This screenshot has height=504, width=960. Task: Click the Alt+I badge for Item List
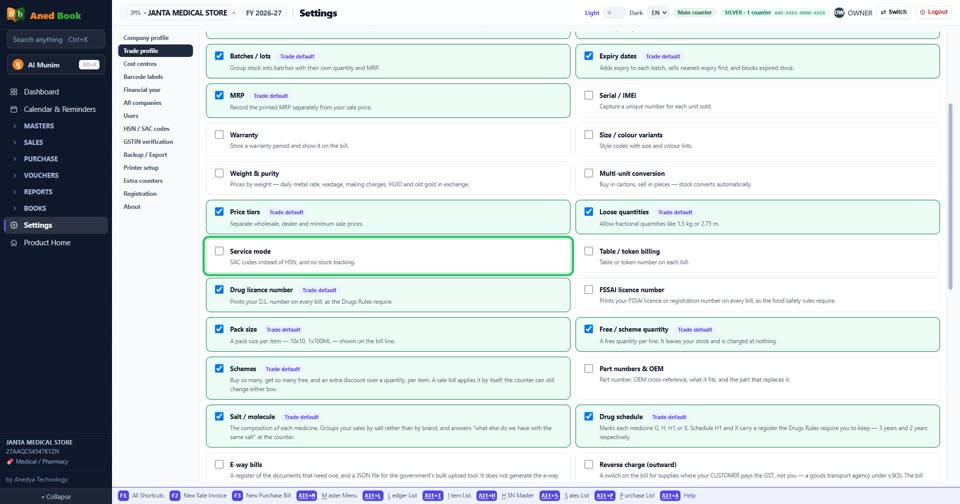[432, 495]
